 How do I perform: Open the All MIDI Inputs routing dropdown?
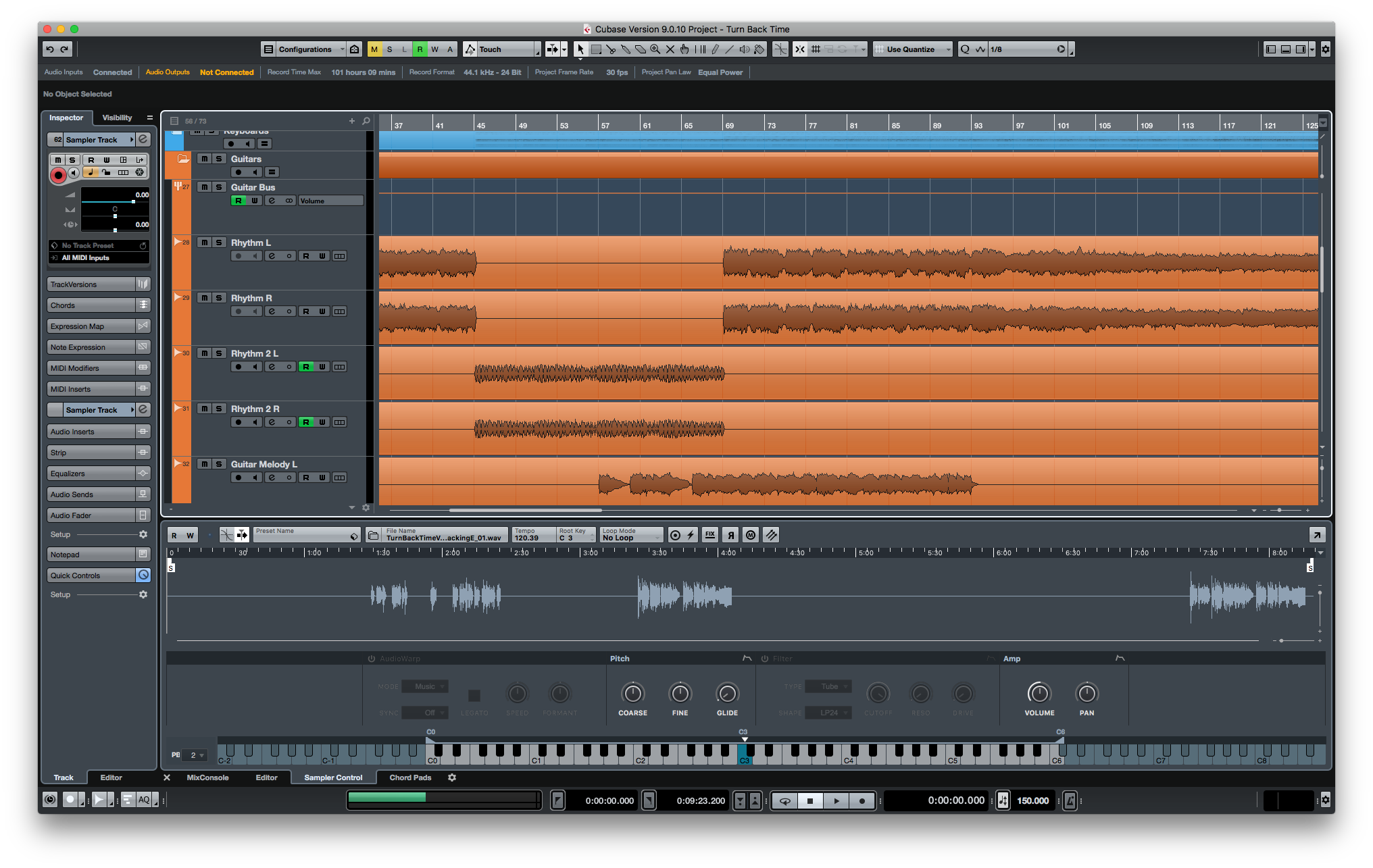(99, 258)
